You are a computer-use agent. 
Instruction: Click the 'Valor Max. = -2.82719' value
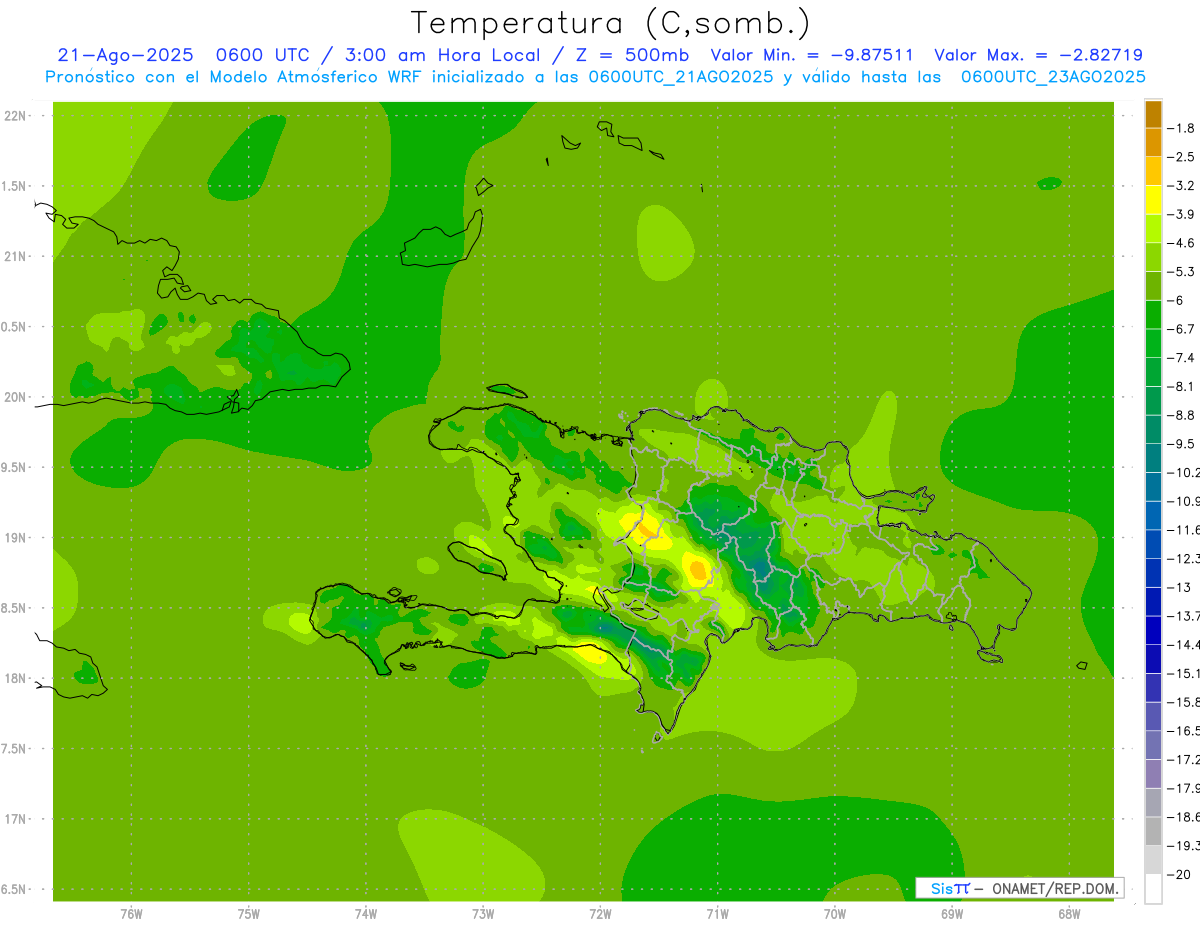(1038, 55)
